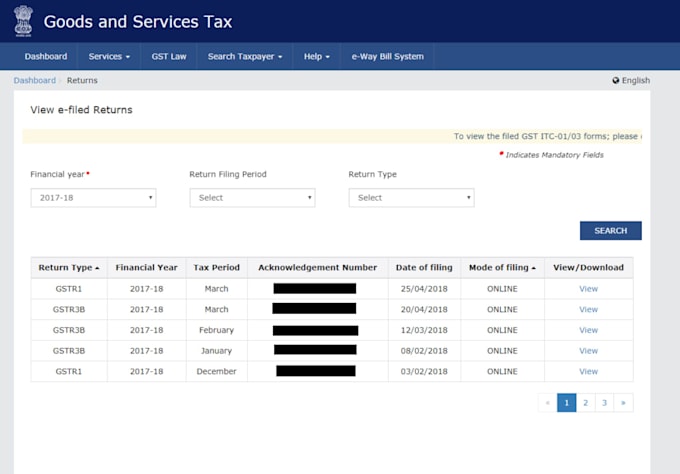Click the current page 1 button
Image resolution: width=680 pixels, height=474 pixels.
pos(566,403)
